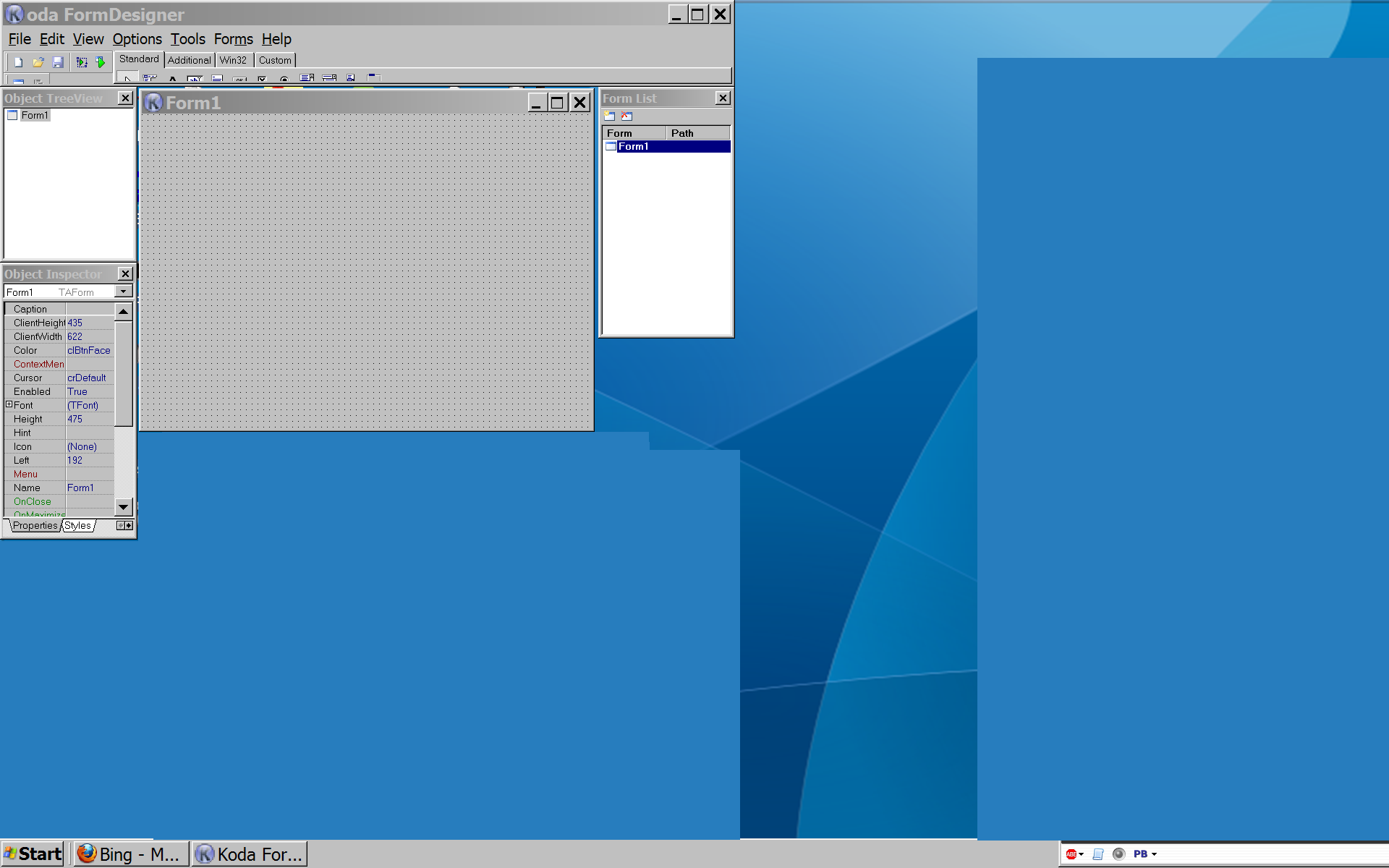Click the OnClose event row
The width and height of the screenshot is (1389, 868).
pyautogui.click(x=59, y=501)
